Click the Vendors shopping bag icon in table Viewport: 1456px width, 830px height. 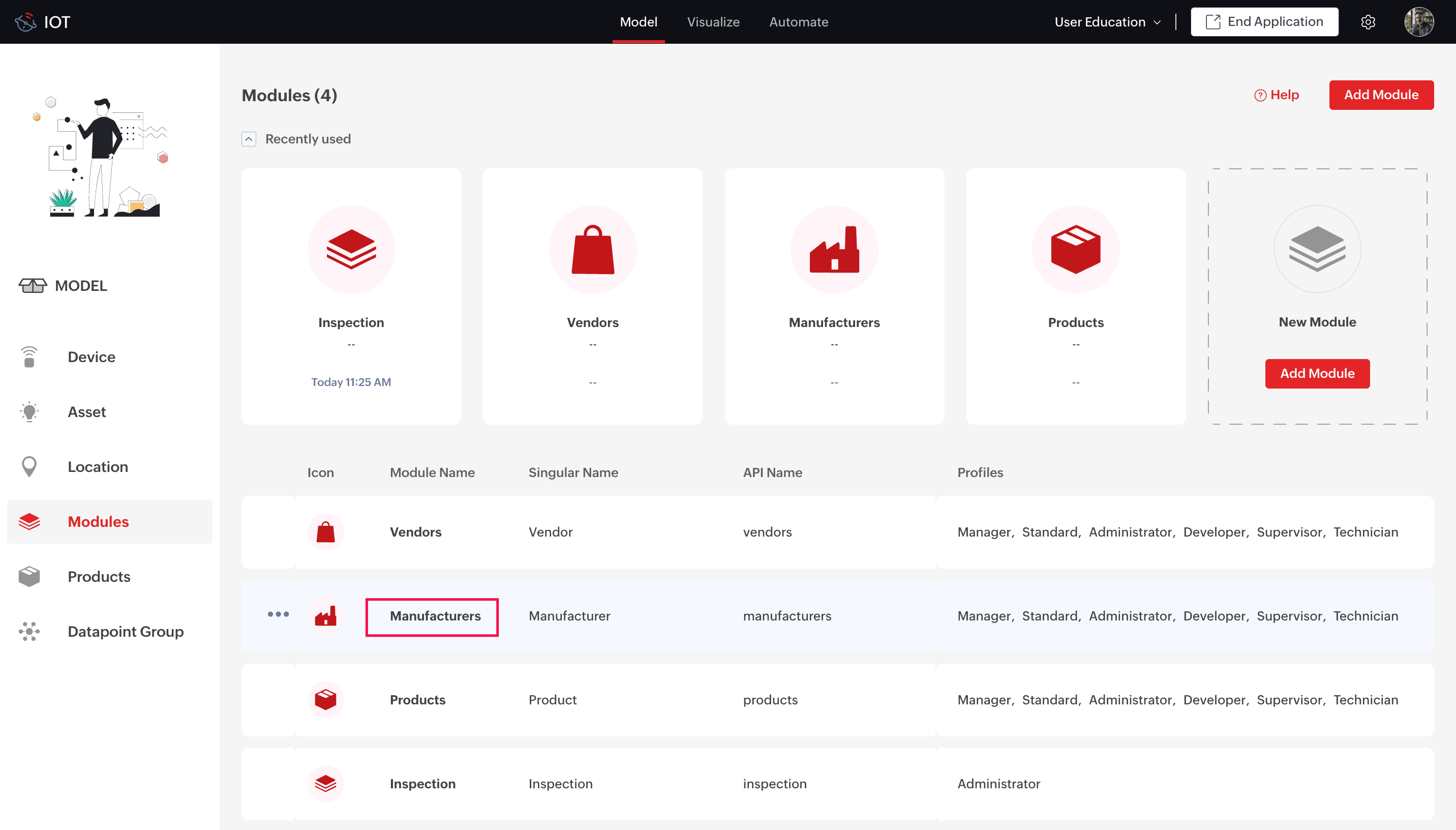(x=325, y=532)
